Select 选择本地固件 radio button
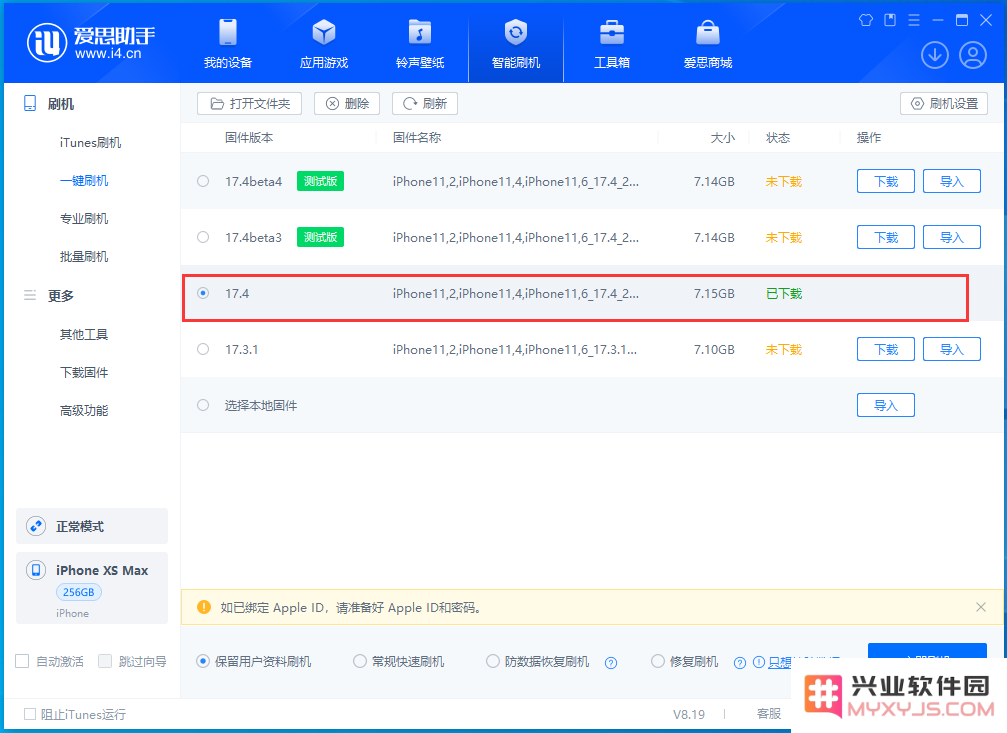Viewport: 1007px width, 733px height. tap(203, 405)
